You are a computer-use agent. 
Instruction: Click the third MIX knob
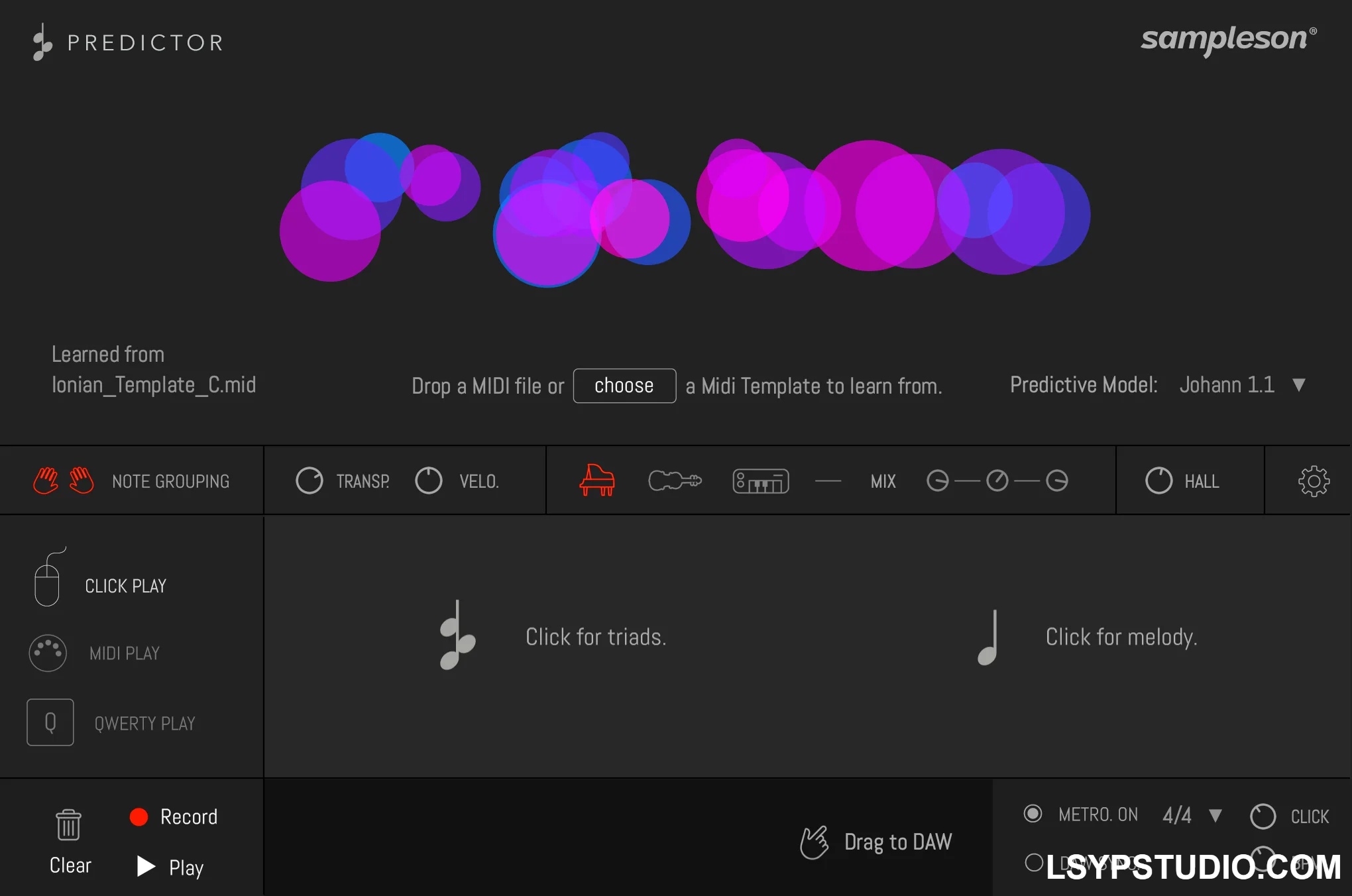click(1057, 480)
